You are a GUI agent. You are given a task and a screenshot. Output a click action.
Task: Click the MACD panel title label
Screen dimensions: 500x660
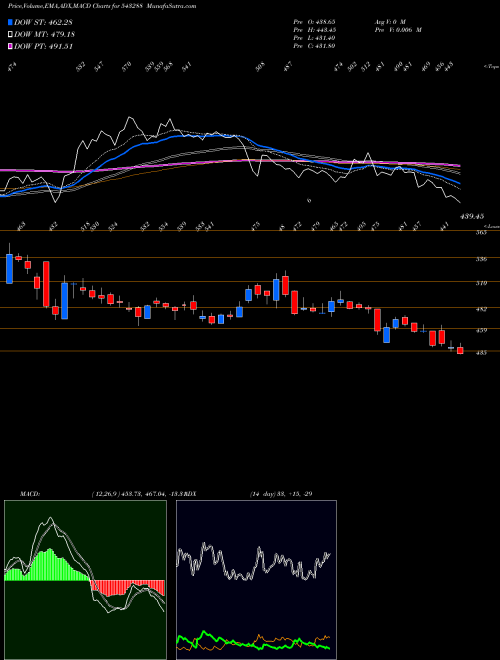tap(30, 494)
